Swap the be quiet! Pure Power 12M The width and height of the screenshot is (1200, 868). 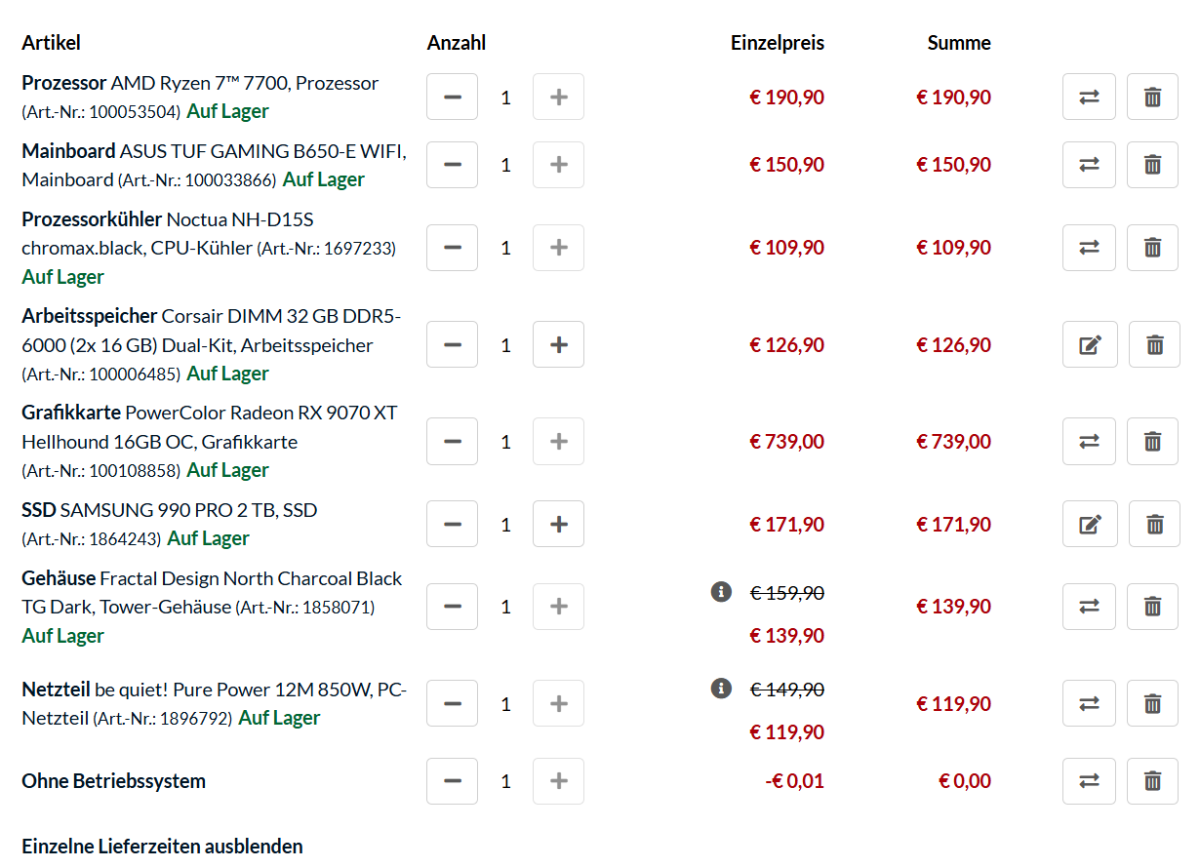click(1089, 704)
